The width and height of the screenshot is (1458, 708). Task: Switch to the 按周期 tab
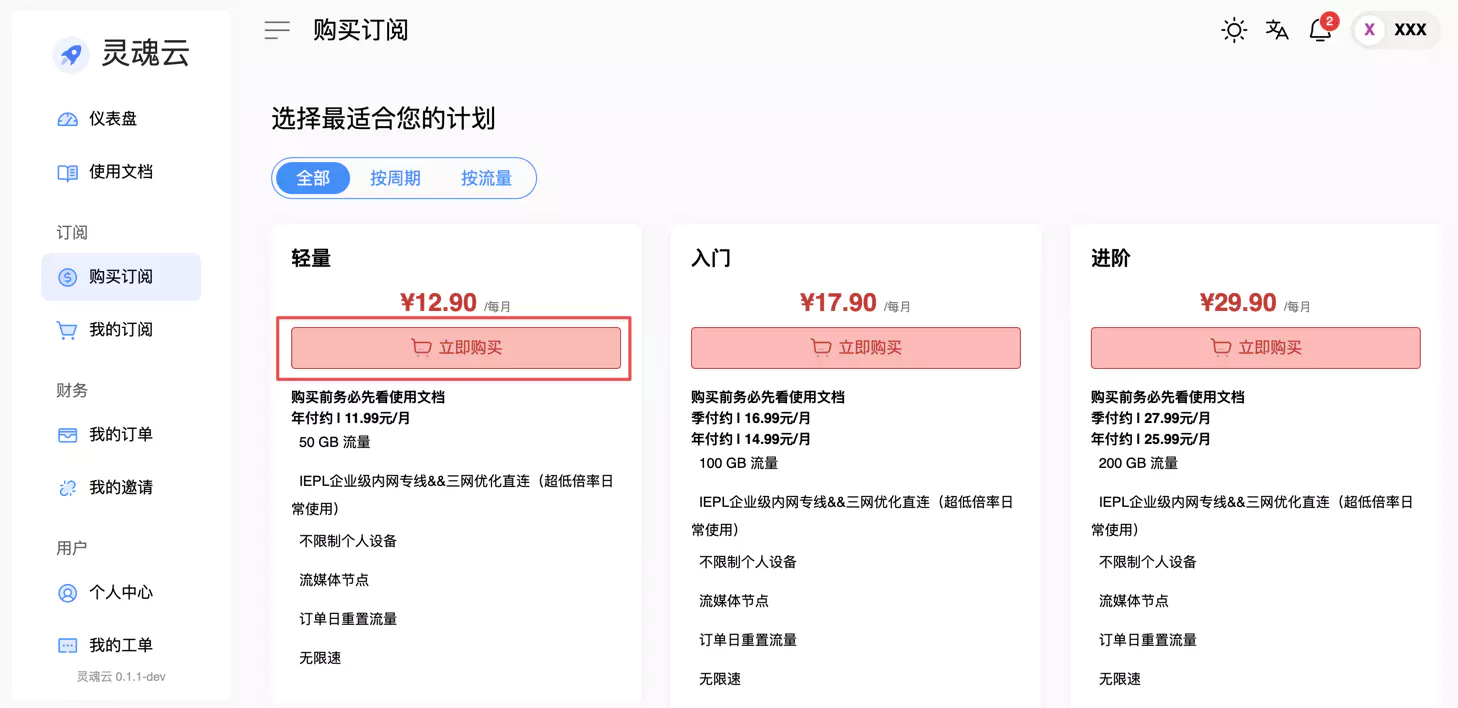point(395,178)
